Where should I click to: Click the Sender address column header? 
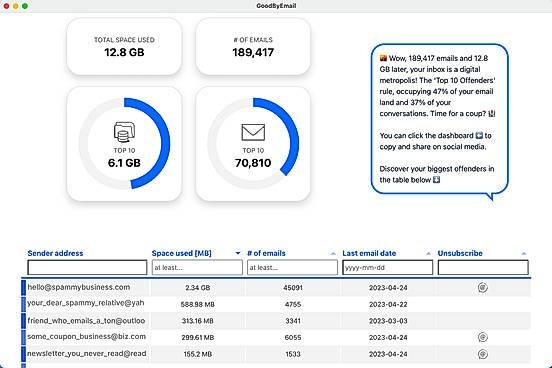click(55, 253)
